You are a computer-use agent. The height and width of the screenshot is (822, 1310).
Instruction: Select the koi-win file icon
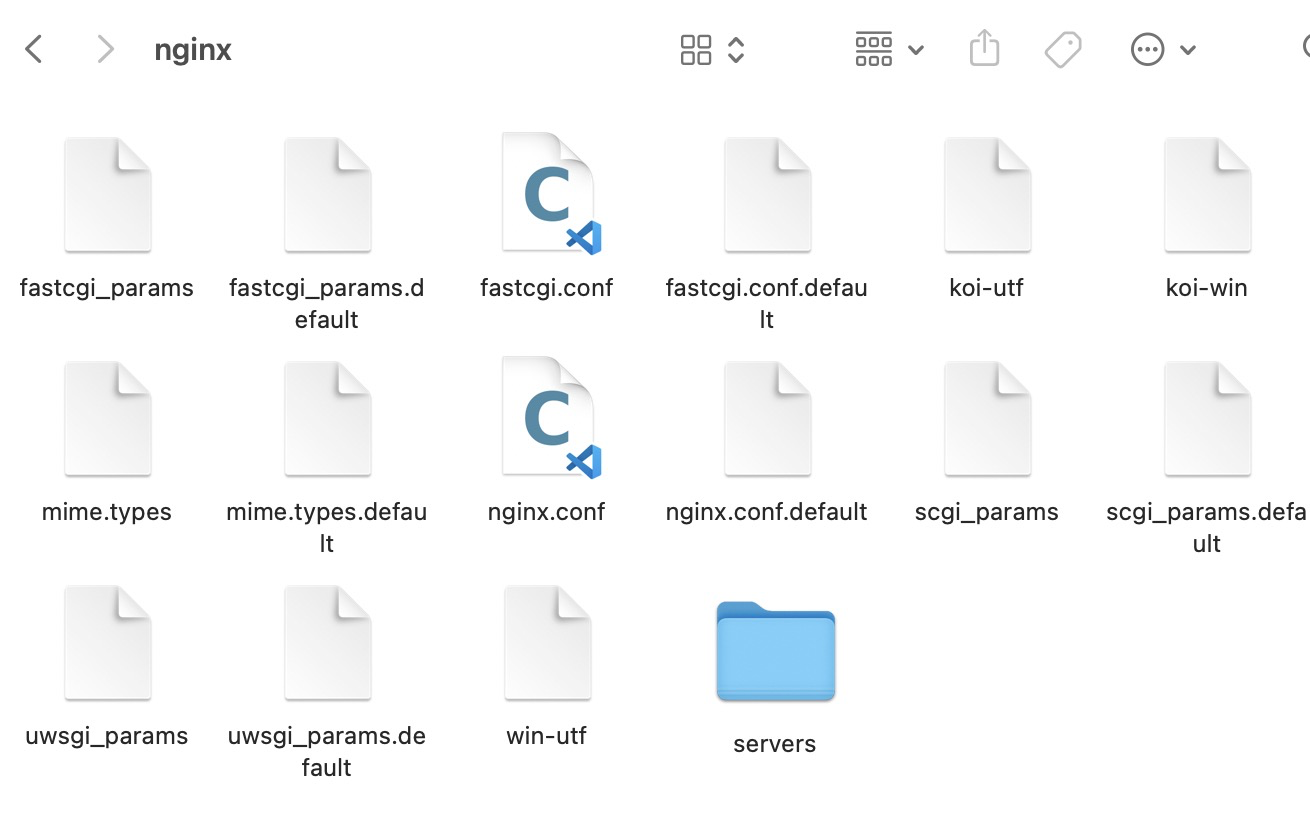coord(1207,195)
